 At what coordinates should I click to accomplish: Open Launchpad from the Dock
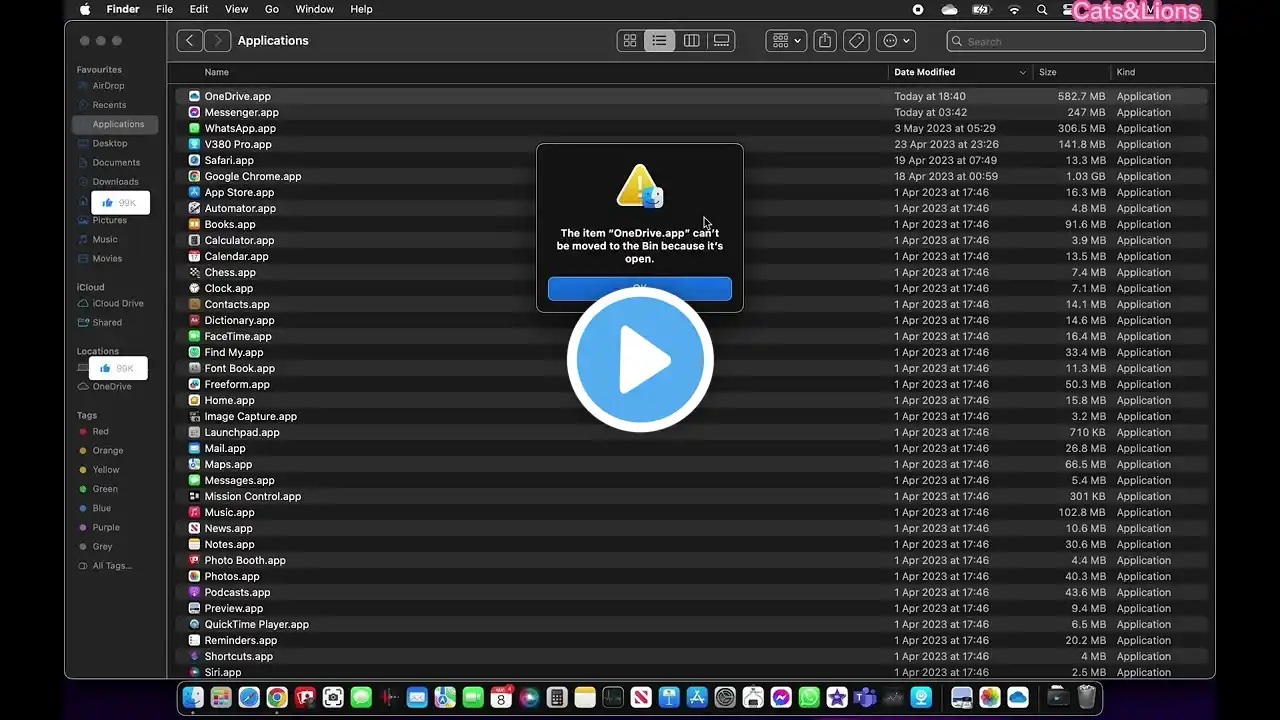pos(221,697)
